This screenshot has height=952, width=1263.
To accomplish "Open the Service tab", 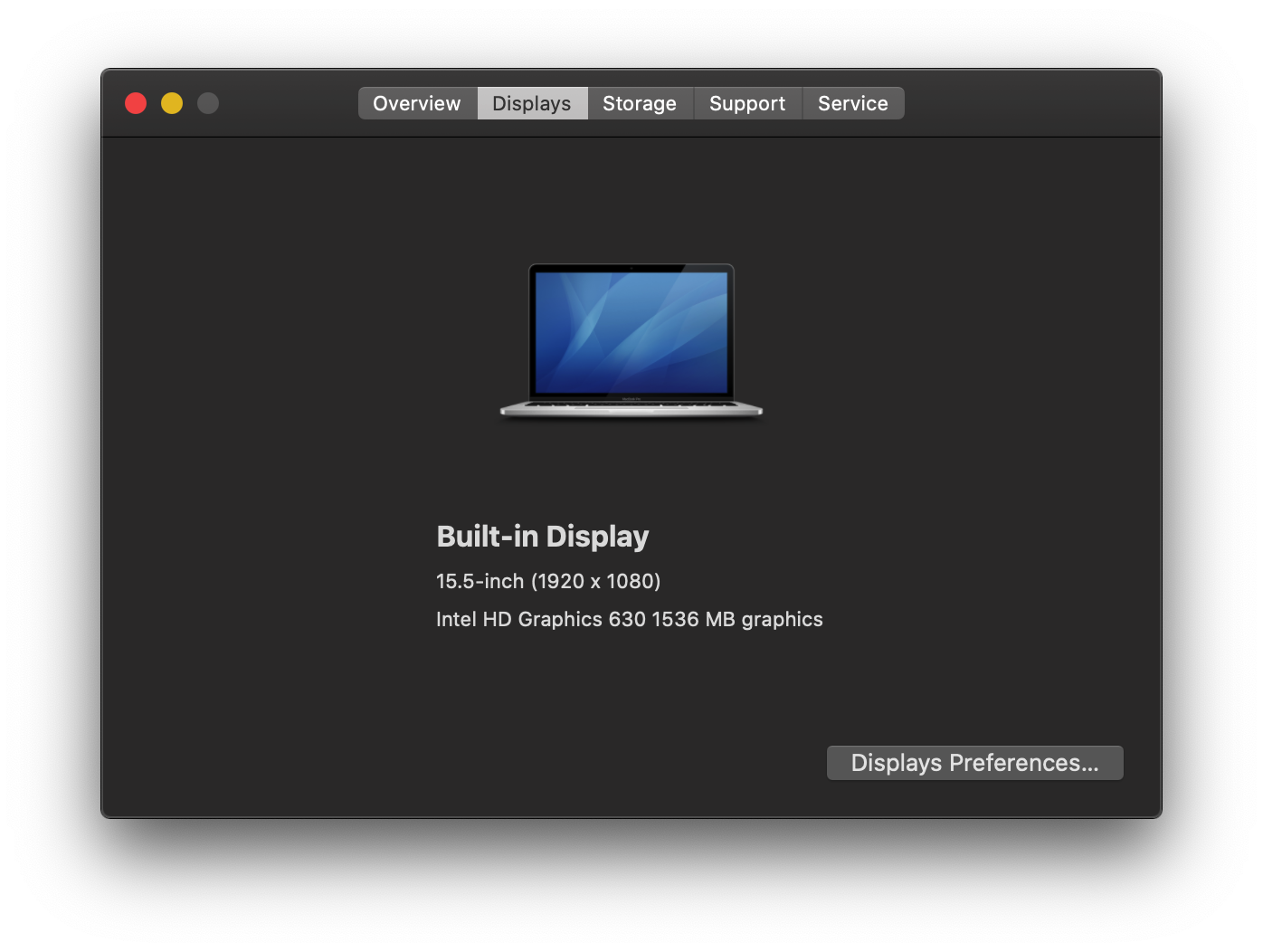I will [x=853, y=103].
